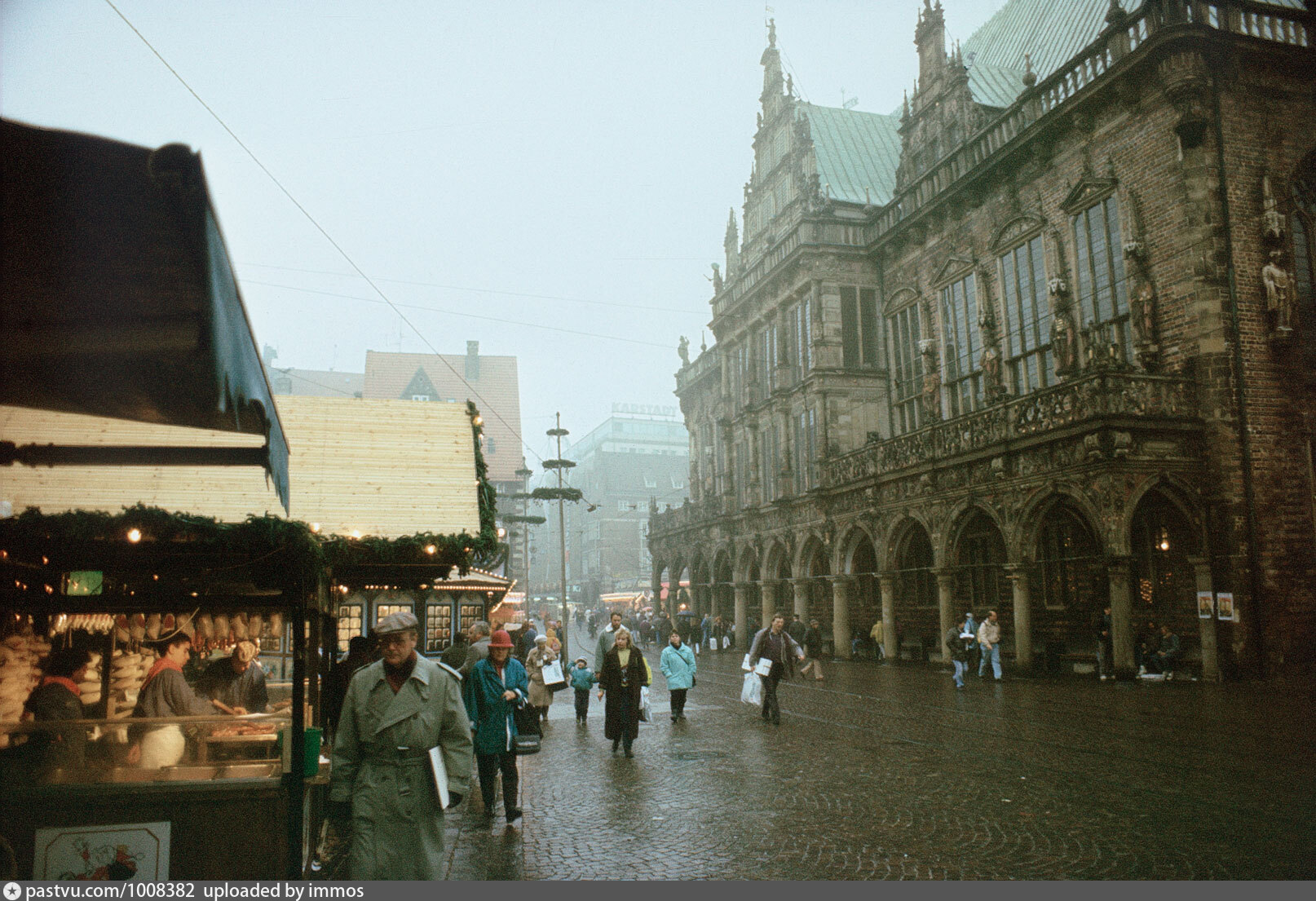This screenshot has height=901, width=1316.
Task: Click the PastVu star logo in the watermark
Action: point(12,891)
